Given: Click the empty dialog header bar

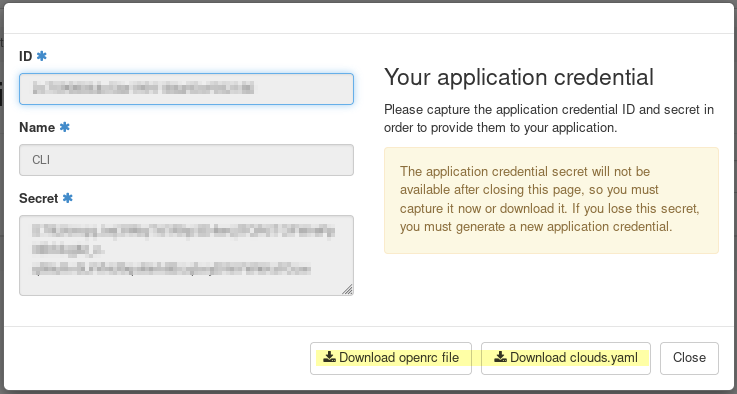Looking at the screenshot, I should tap(368, 18).
